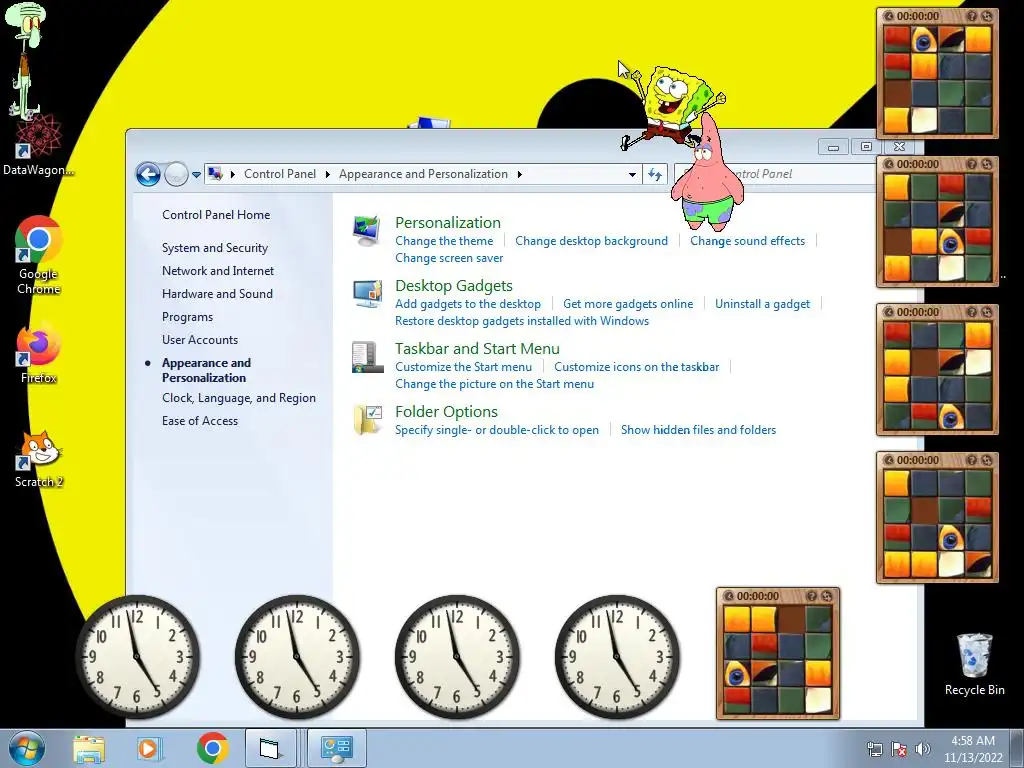
Task: Open Hardware and Sound category
Action: point(217,294)
